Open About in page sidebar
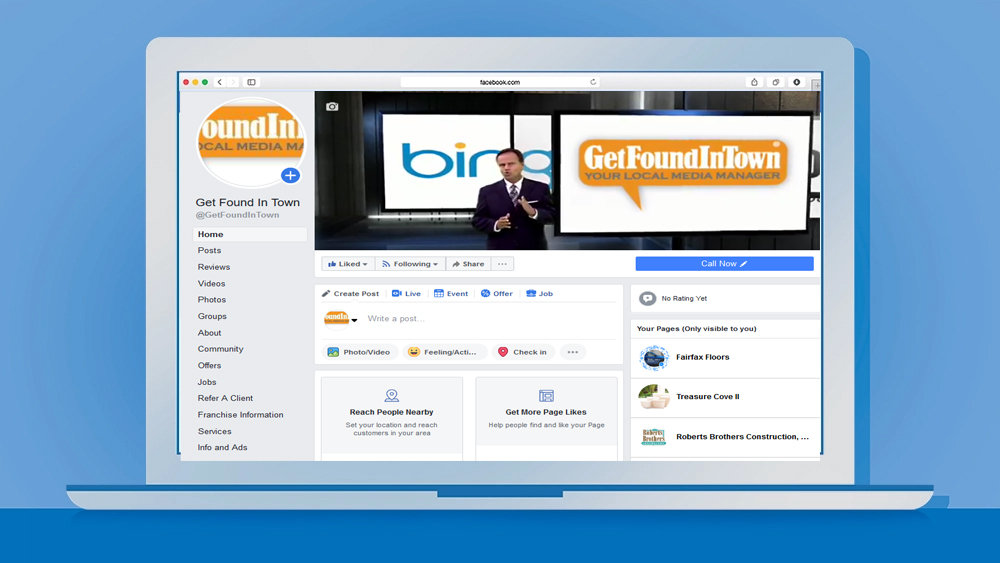The height and width of the screenshot is (563, 1000). pyautogui.click(x=209, y=333)
